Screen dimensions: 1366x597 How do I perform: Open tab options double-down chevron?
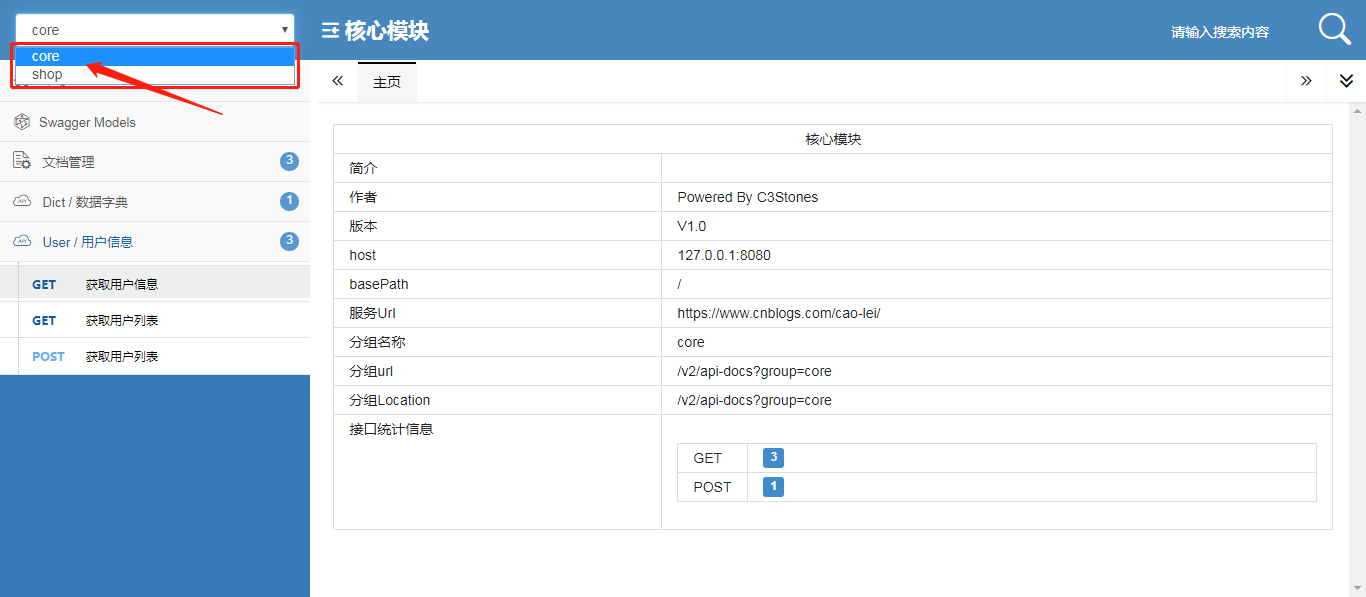click(1346, 81)
